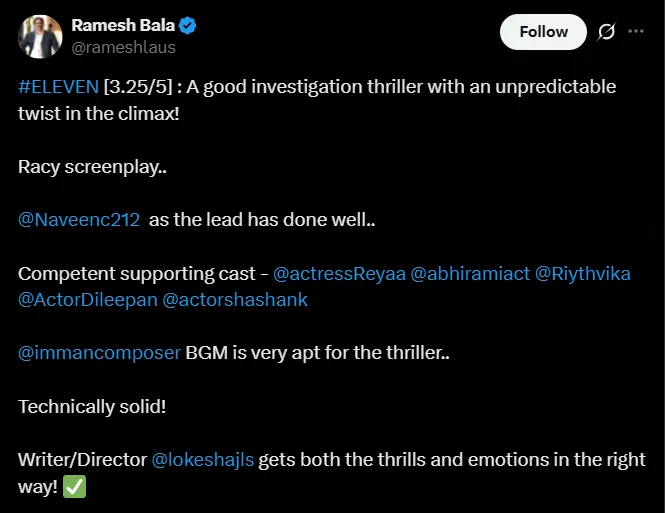The height and width of the screenshot is (513, 665).
Task: Click the "Racy screenplay.." text line
Action: [92, 167]
